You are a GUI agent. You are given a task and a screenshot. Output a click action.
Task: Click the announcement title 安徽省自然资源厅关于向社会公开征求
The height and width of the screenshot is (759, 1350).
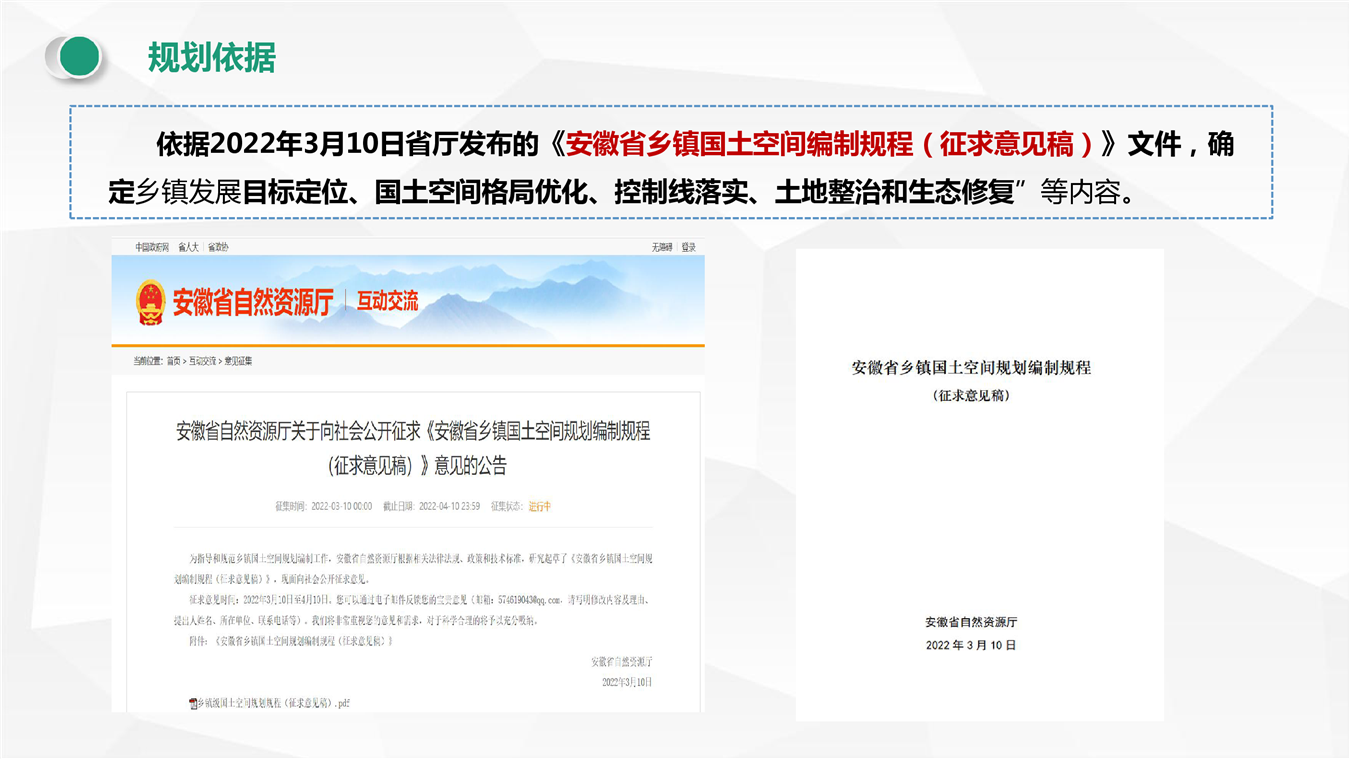[x=413, y=432]
